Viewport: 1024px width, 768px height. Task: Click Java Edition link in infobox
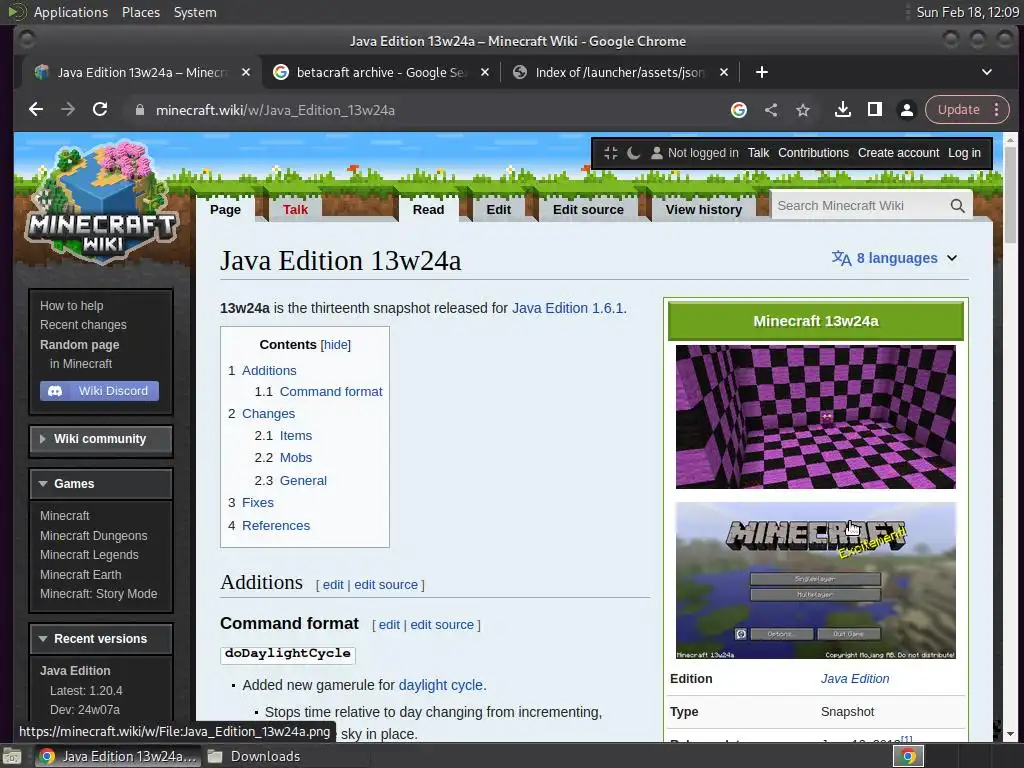tap(855, 679)
